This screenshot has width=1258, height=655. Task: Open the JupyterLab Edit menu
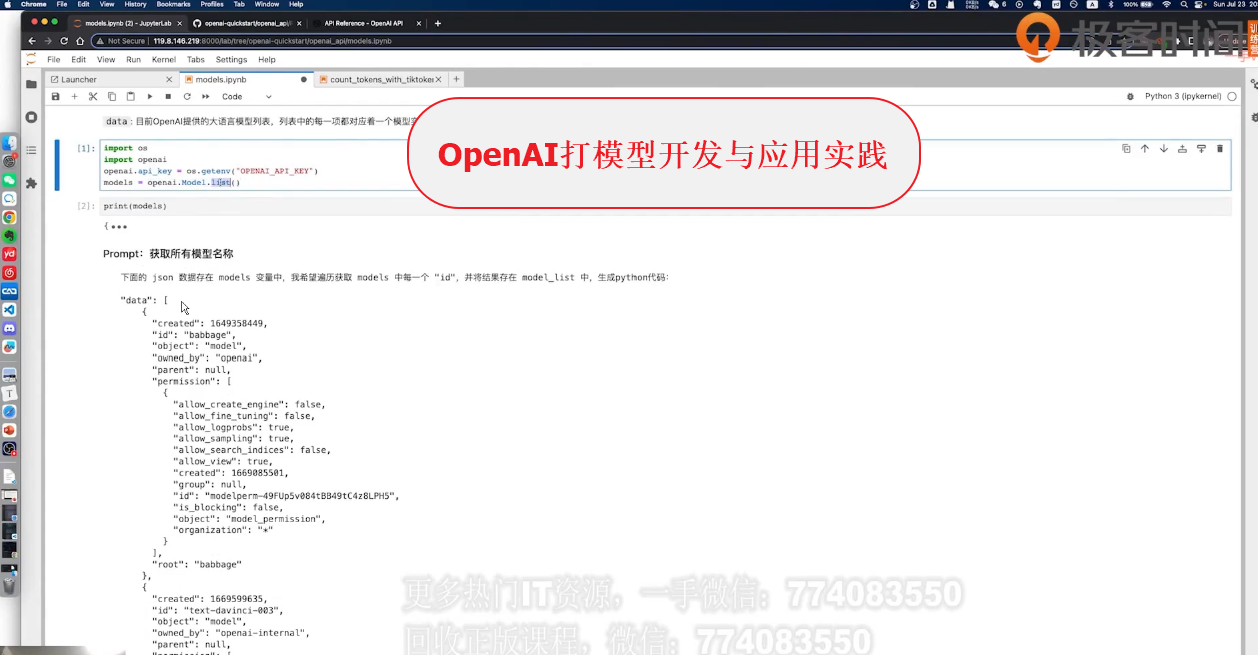(x=78, y=60)
